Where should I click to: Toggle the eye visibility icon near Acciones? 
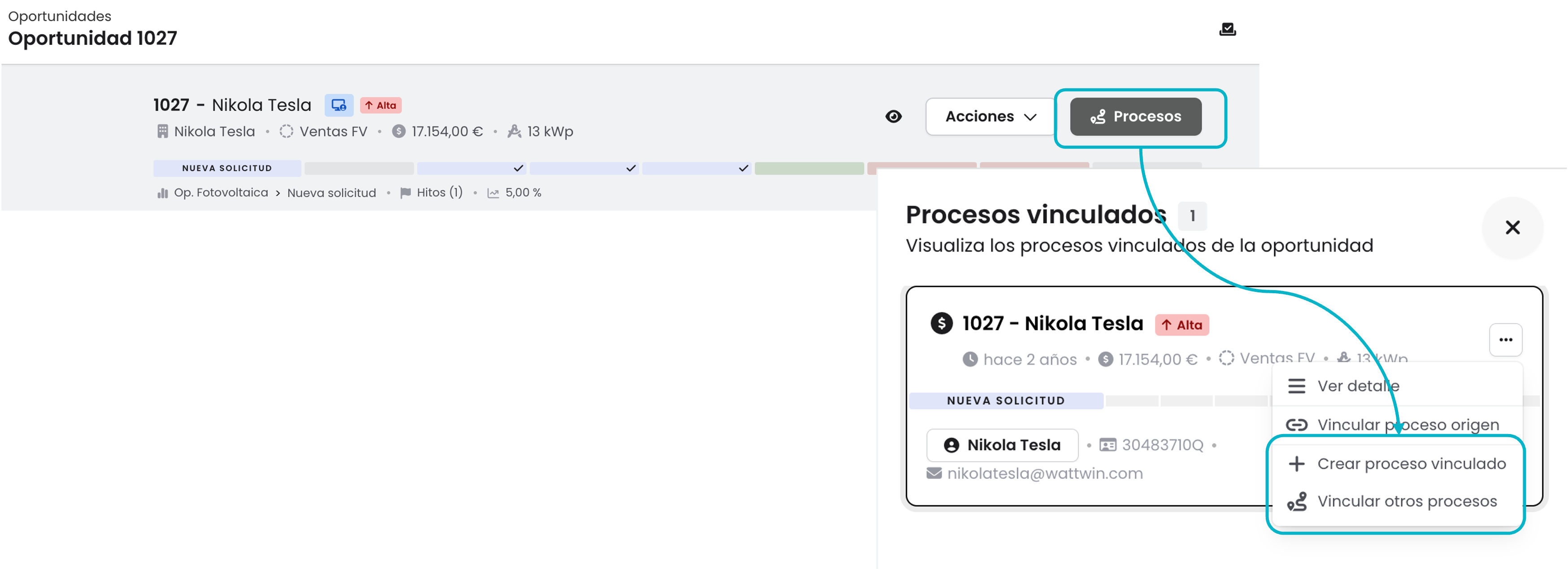point(893,116)
